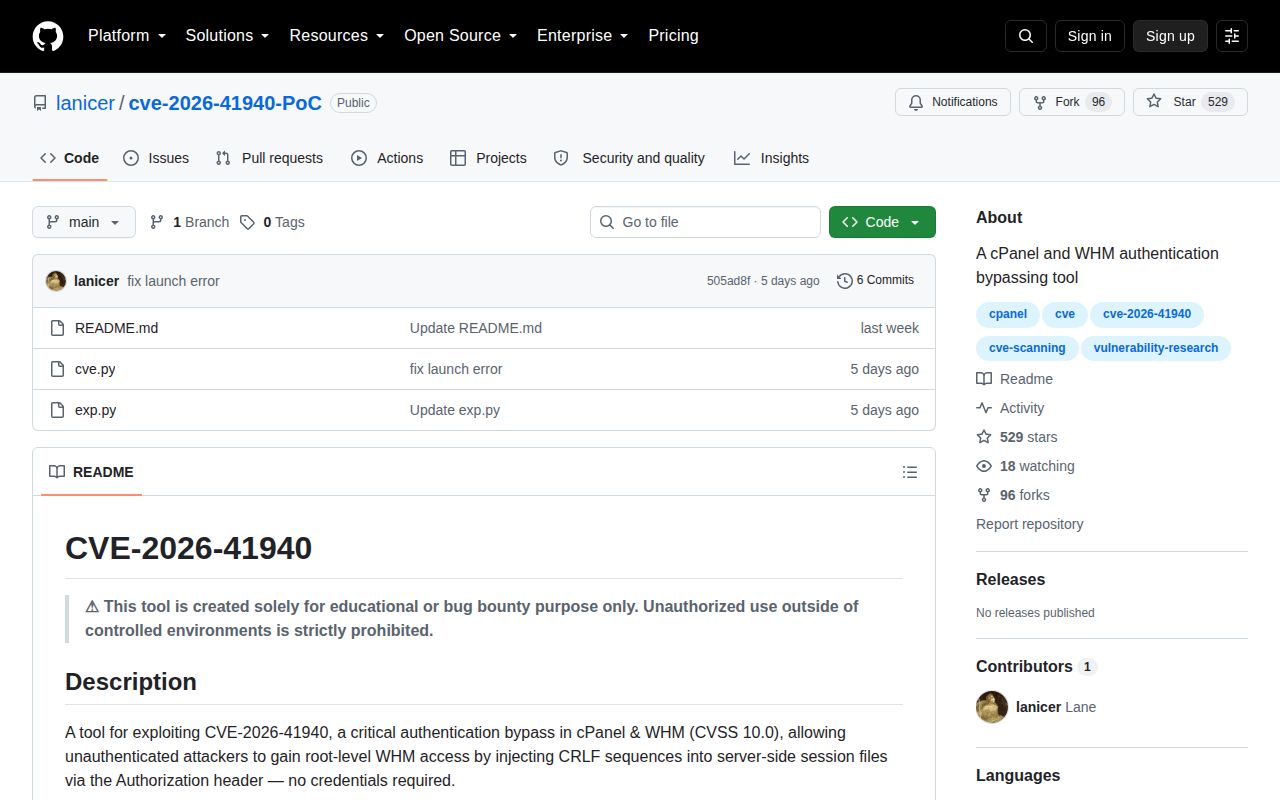Click the commit history clock icon
Image resolution: width=1280 pixels, height=800 pixels.
click(845, 280)
